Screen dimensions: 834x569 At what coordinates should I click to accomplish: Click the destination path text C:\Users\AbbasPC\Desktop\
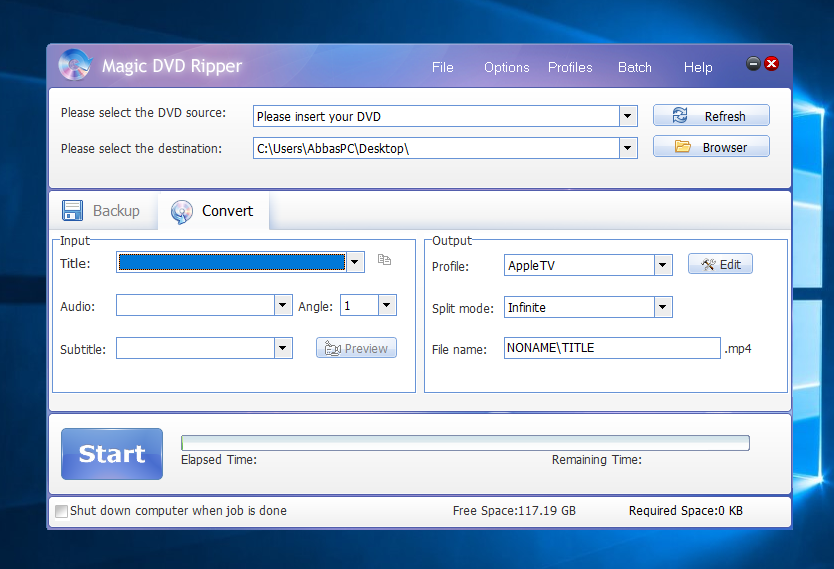tap(333, 149)
